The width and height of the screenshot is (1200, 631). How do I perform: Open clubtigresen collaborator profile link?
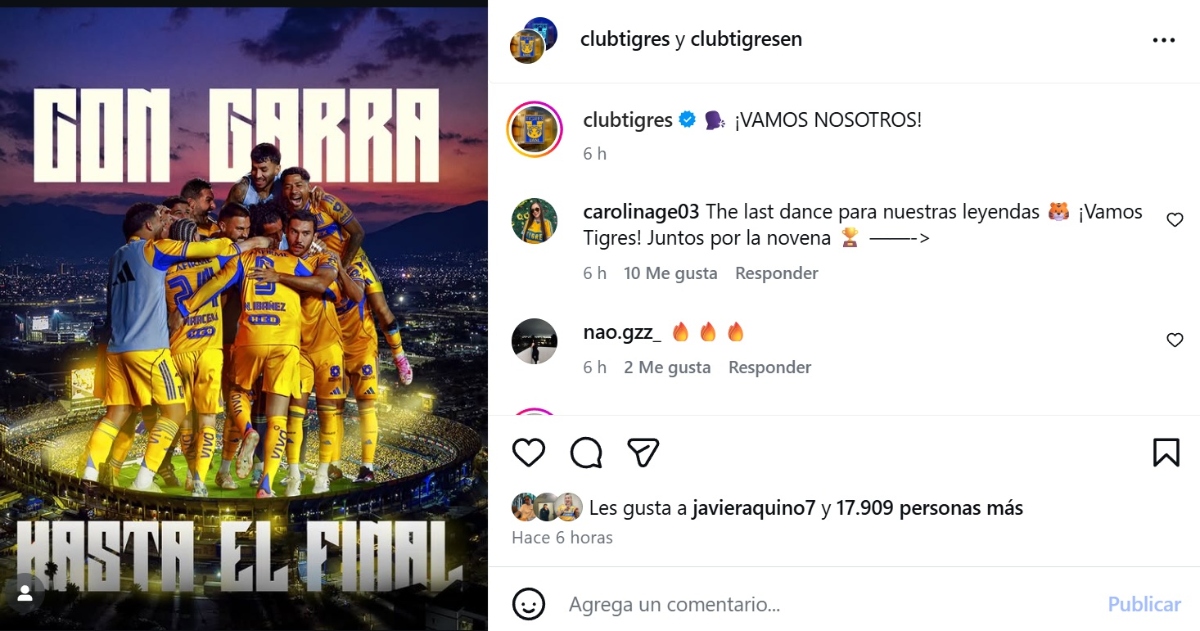pos(746,39)
